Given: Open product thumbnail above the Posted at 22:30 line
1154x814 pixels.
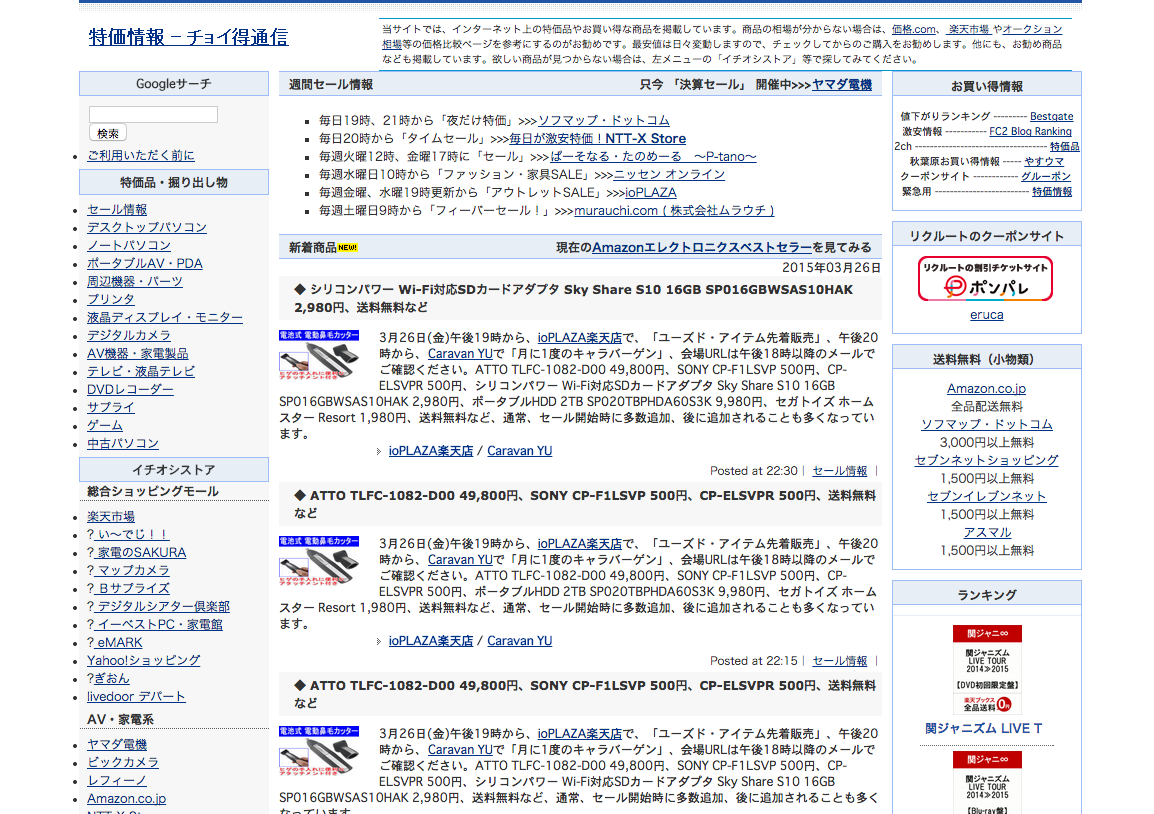Looking at the screenshot, I should [319, 353].
